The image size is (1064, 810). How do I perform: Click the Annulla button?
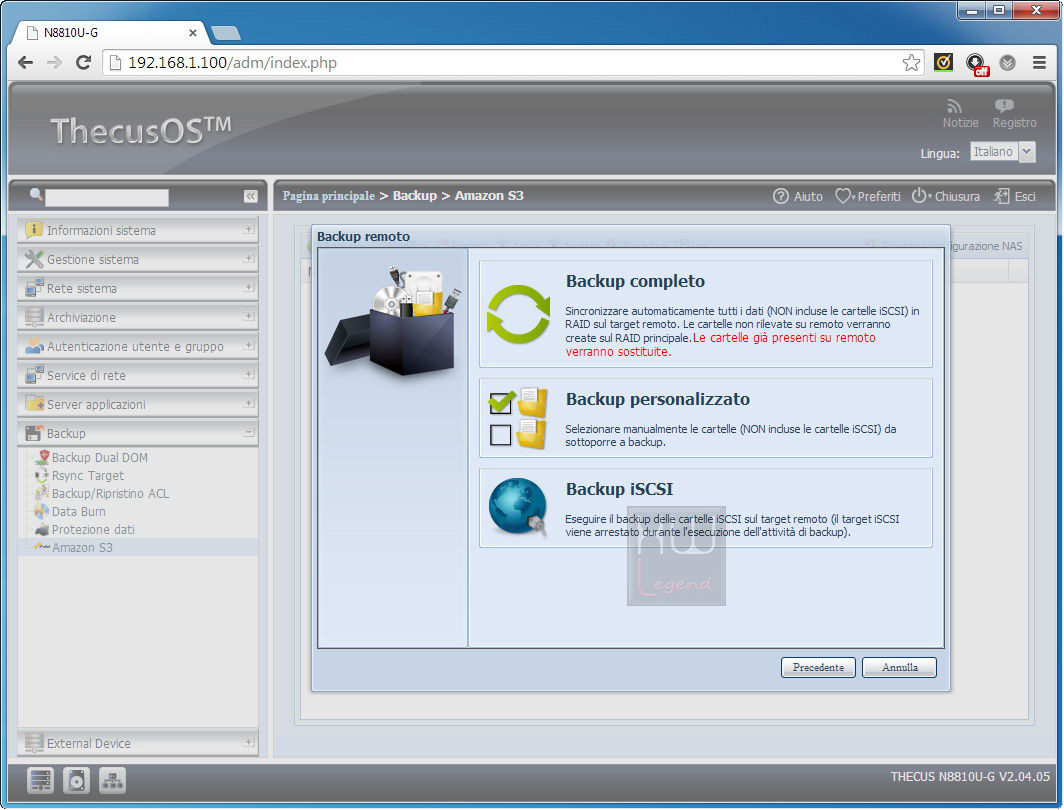[899, 668]
